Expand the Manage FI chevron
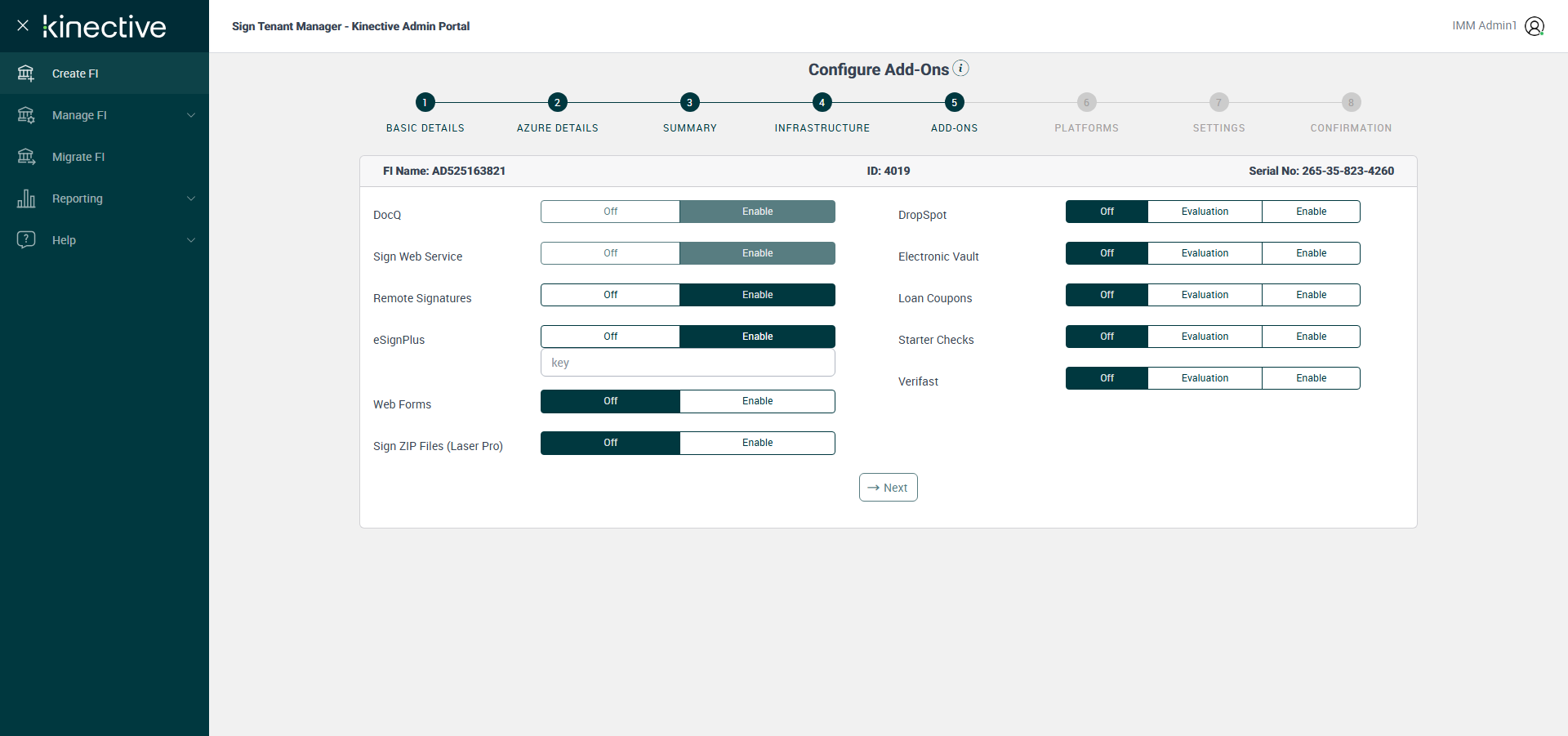The image size is (1568, 736). (191, 115)
